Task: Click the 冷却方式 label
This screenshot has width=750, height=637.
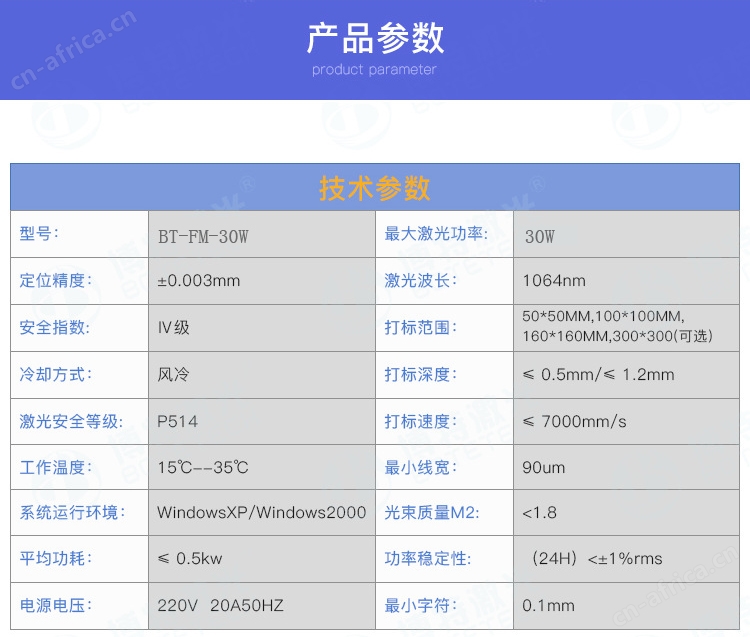Action: [55, 374]
